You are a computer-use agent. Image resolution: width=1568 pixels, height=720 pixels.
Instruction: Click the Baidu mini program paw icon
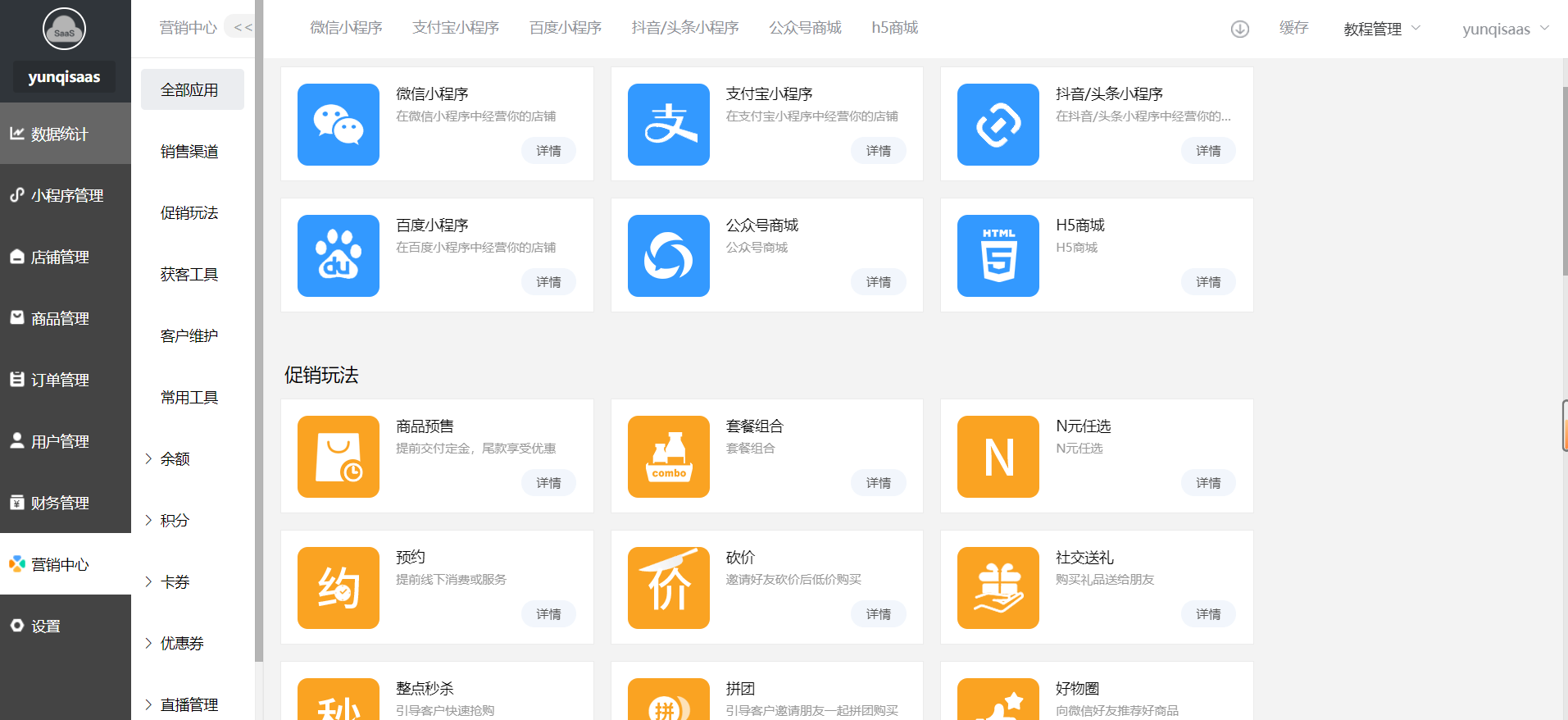coord(339,256)
